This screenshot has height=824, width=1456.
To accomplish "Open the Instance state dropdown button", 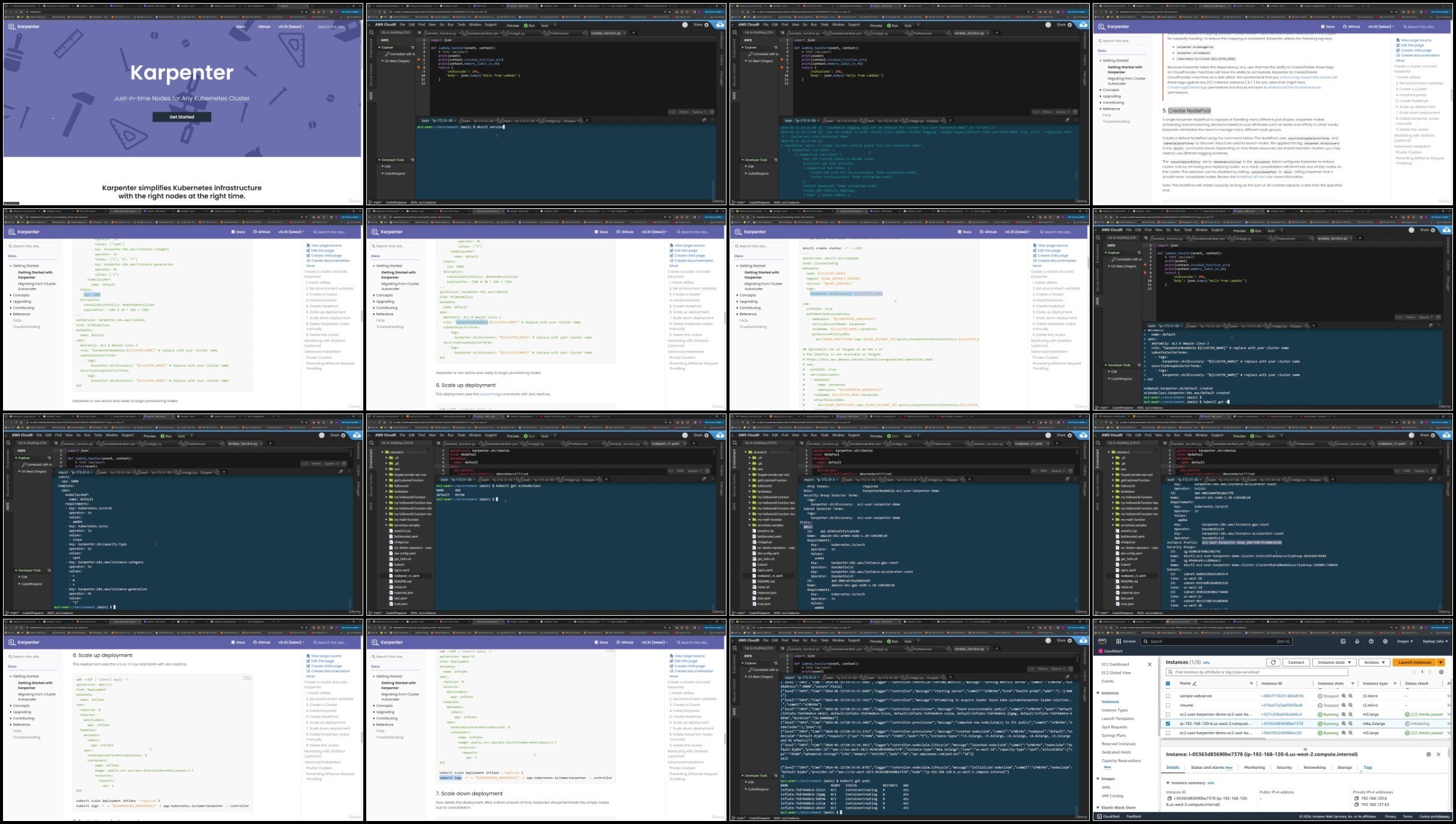I will [x=1334, y=663].
